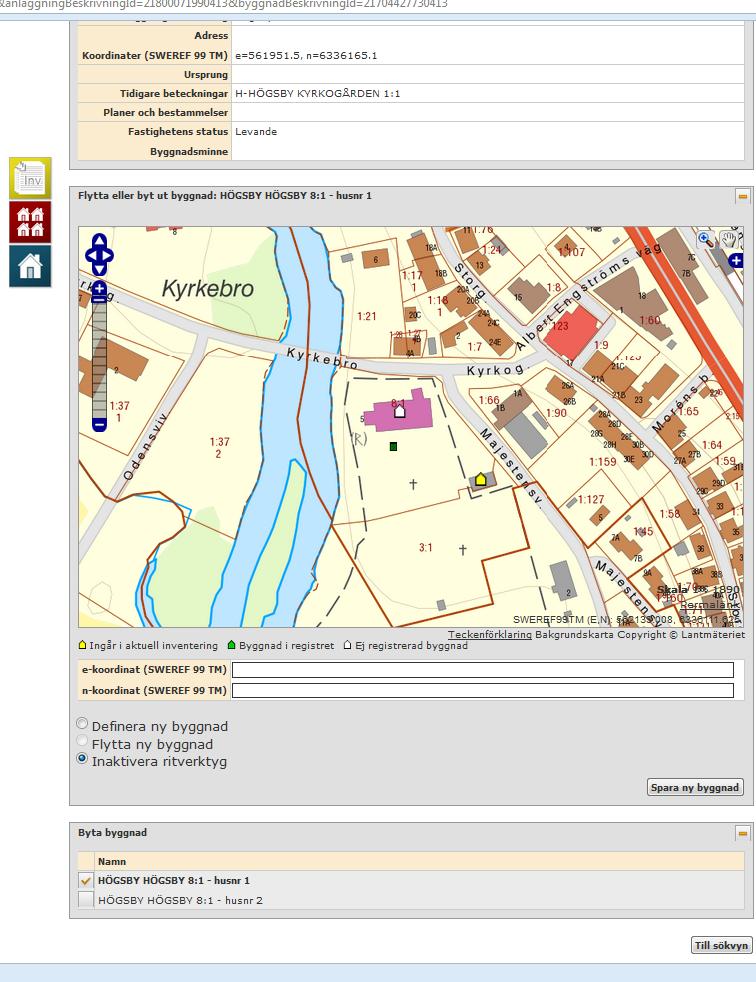
Task: Click parcel label 1:21 on map
Action: 366,316
